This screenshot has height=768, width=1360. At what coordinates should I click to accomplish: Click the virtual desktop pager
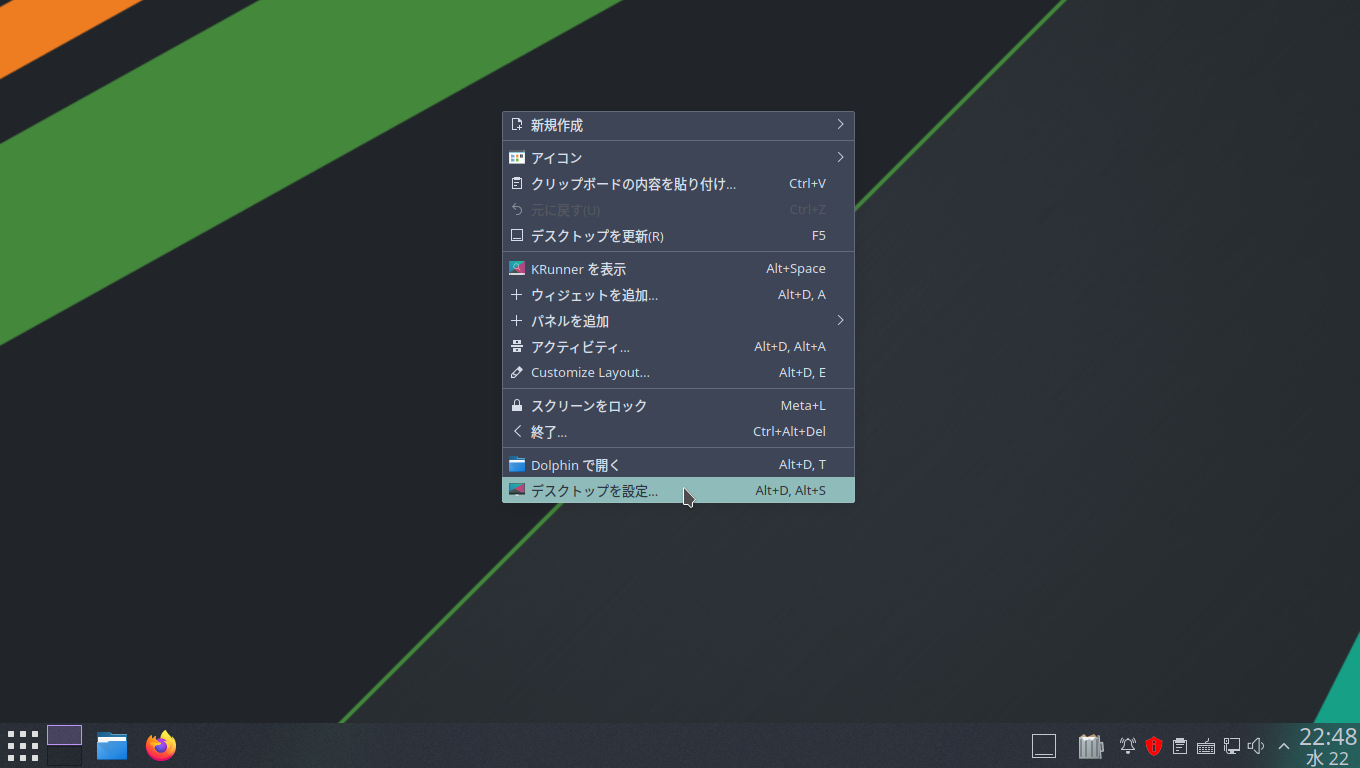coord(64,746)
